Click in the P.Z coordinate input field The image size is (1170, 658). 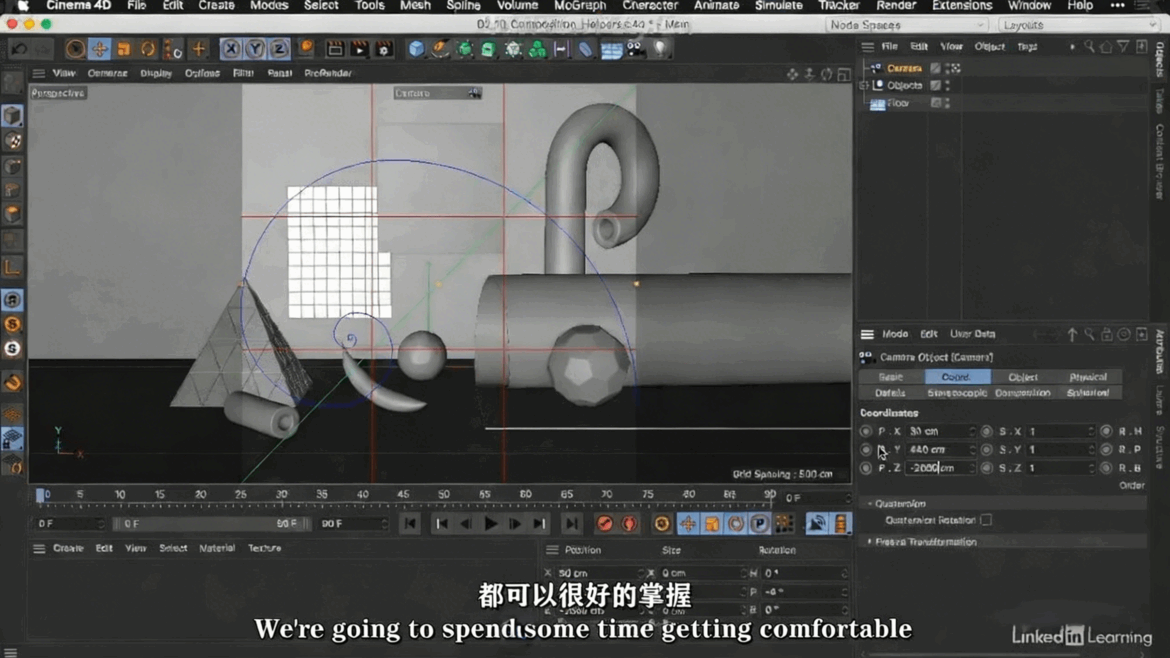tap(938, 467)
